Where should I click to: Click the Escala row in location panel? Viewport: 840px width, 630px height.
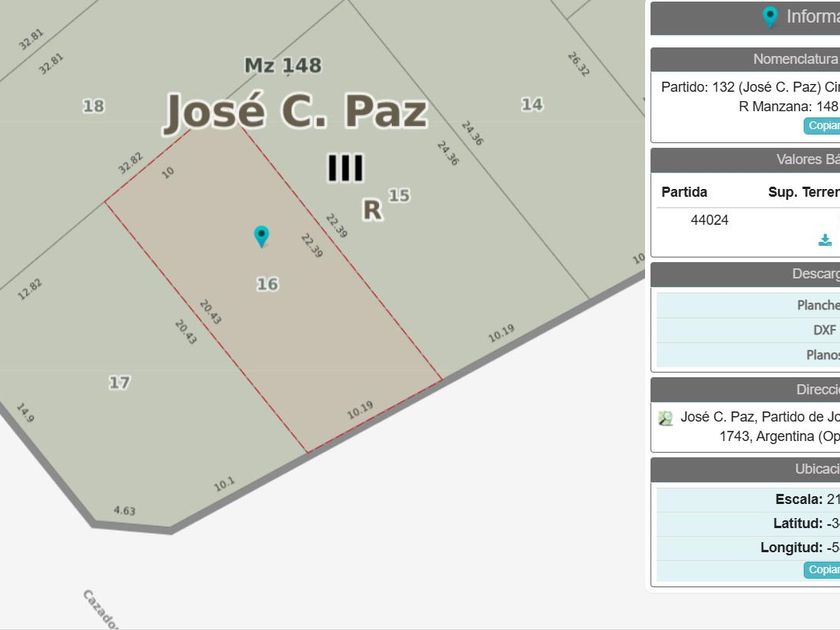(748, 500)
